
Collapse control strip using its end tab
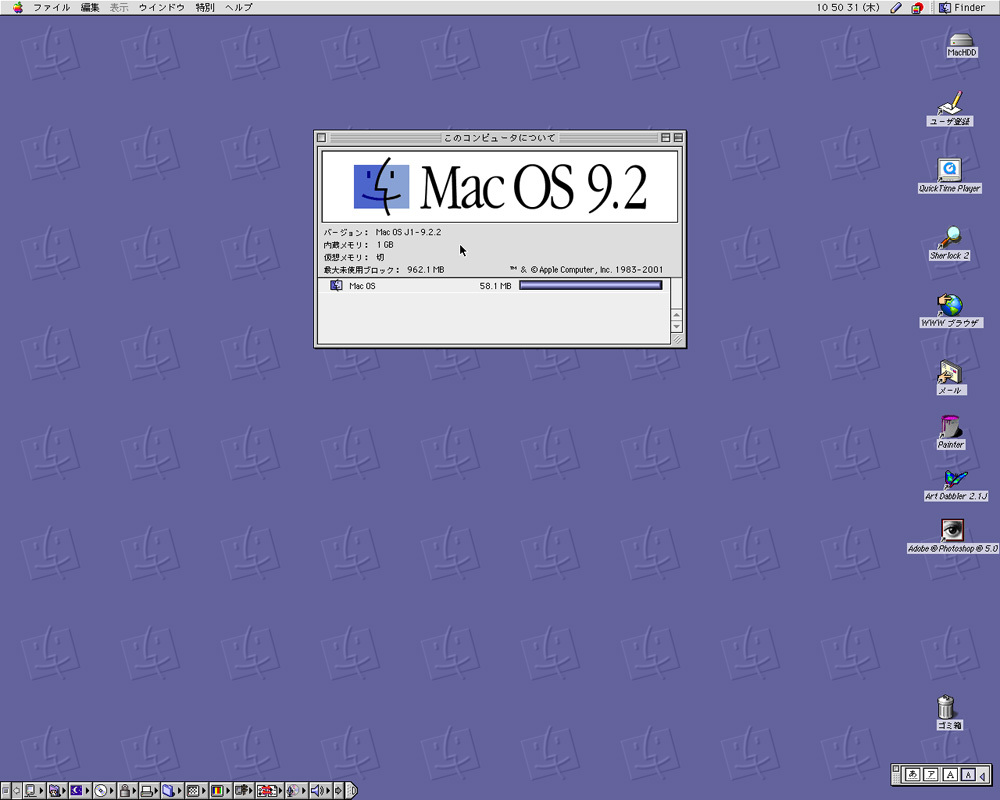coord(352,790)
